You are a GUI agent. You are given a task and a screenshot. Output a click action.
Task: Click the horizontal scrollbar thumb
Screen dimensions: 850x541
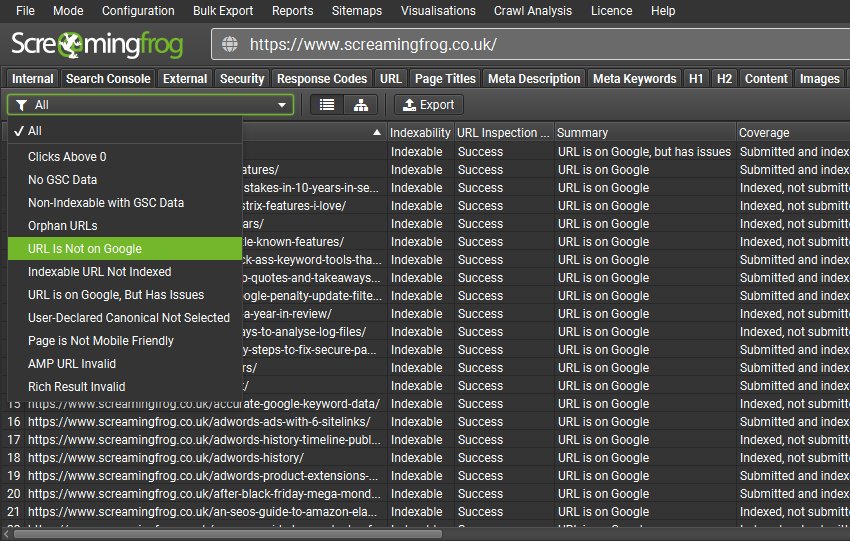[228, 534]
